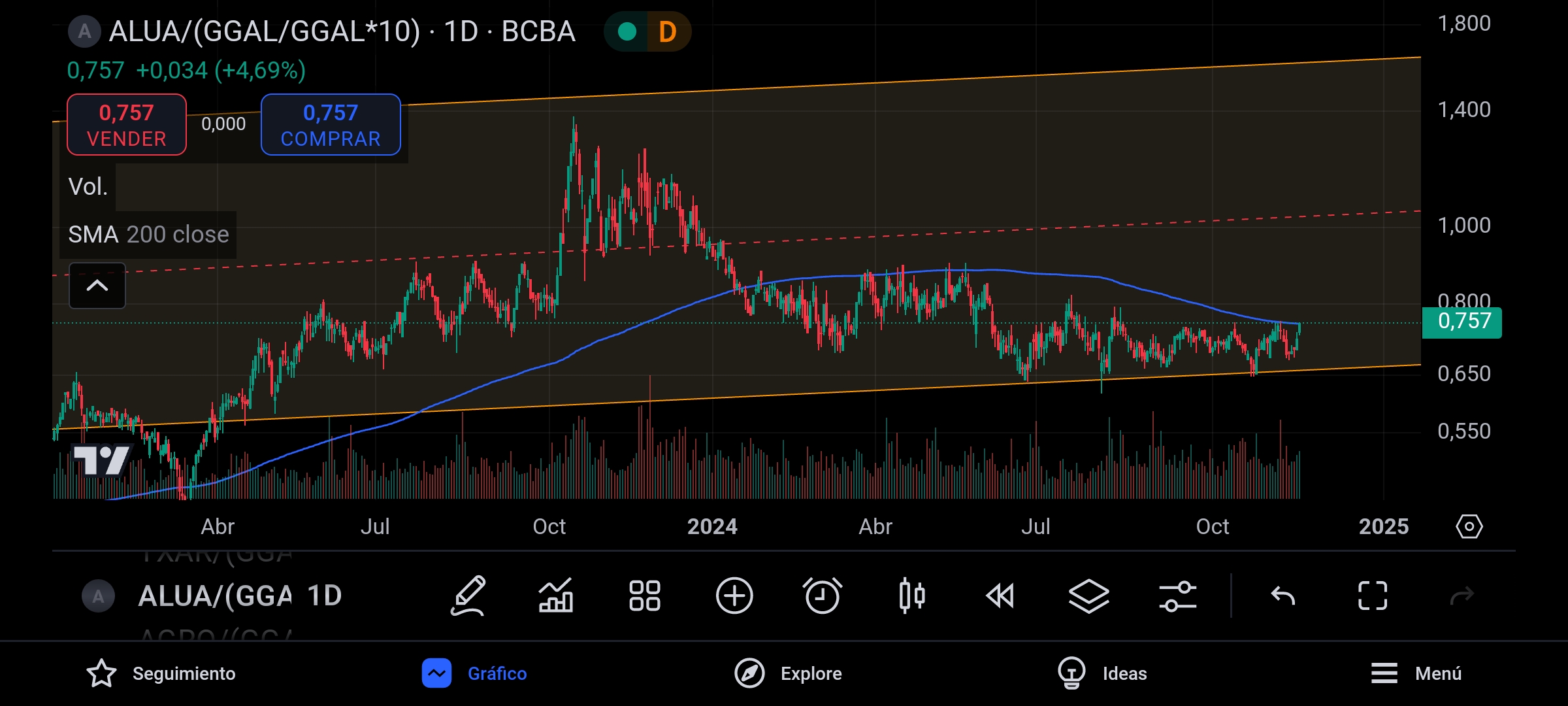Enter fullscreen chart mode
1568x706 pixels.
pos(1373,596)
